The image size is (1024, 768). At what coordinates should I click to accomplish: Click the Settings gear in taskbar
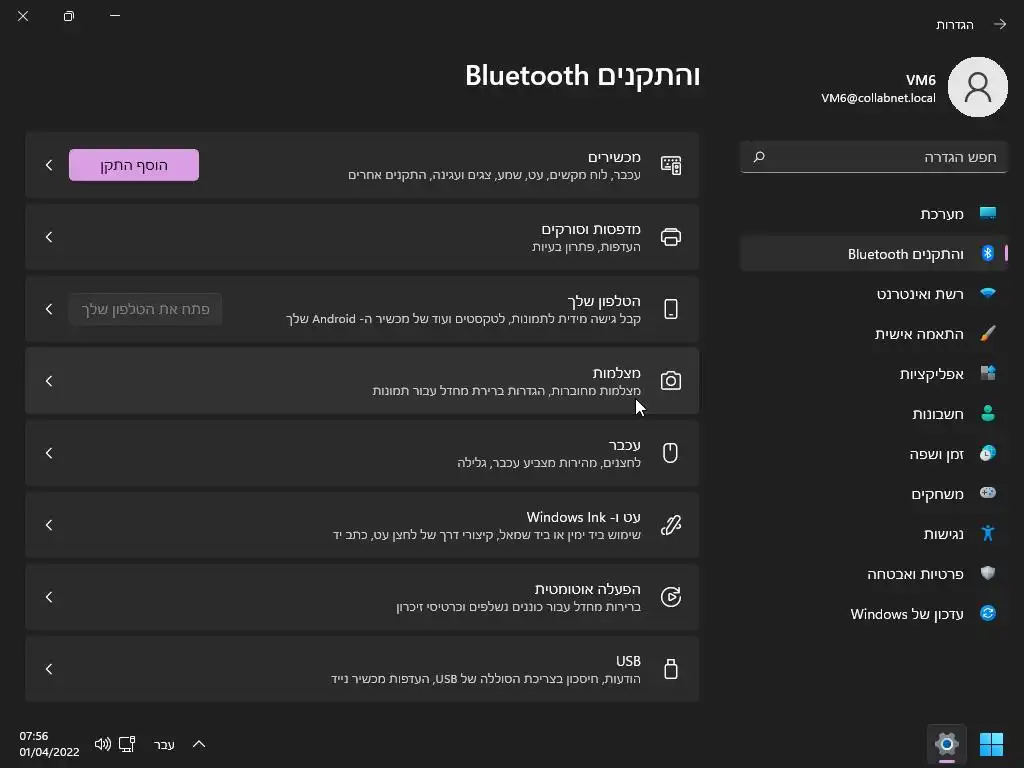[x=946, y=744]
